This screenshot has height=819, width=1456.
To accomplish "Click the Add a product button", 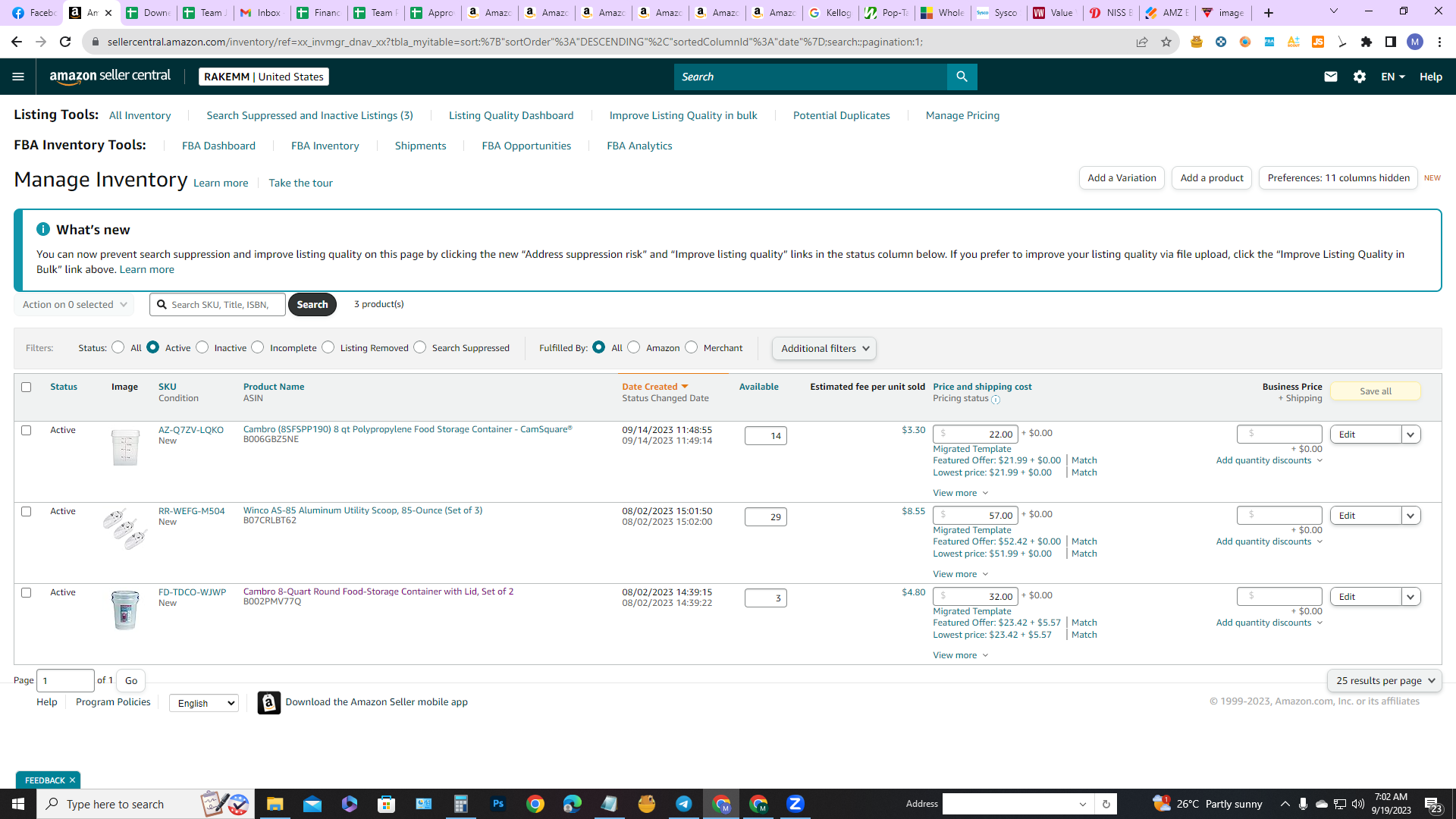I will coord(1212,177).
